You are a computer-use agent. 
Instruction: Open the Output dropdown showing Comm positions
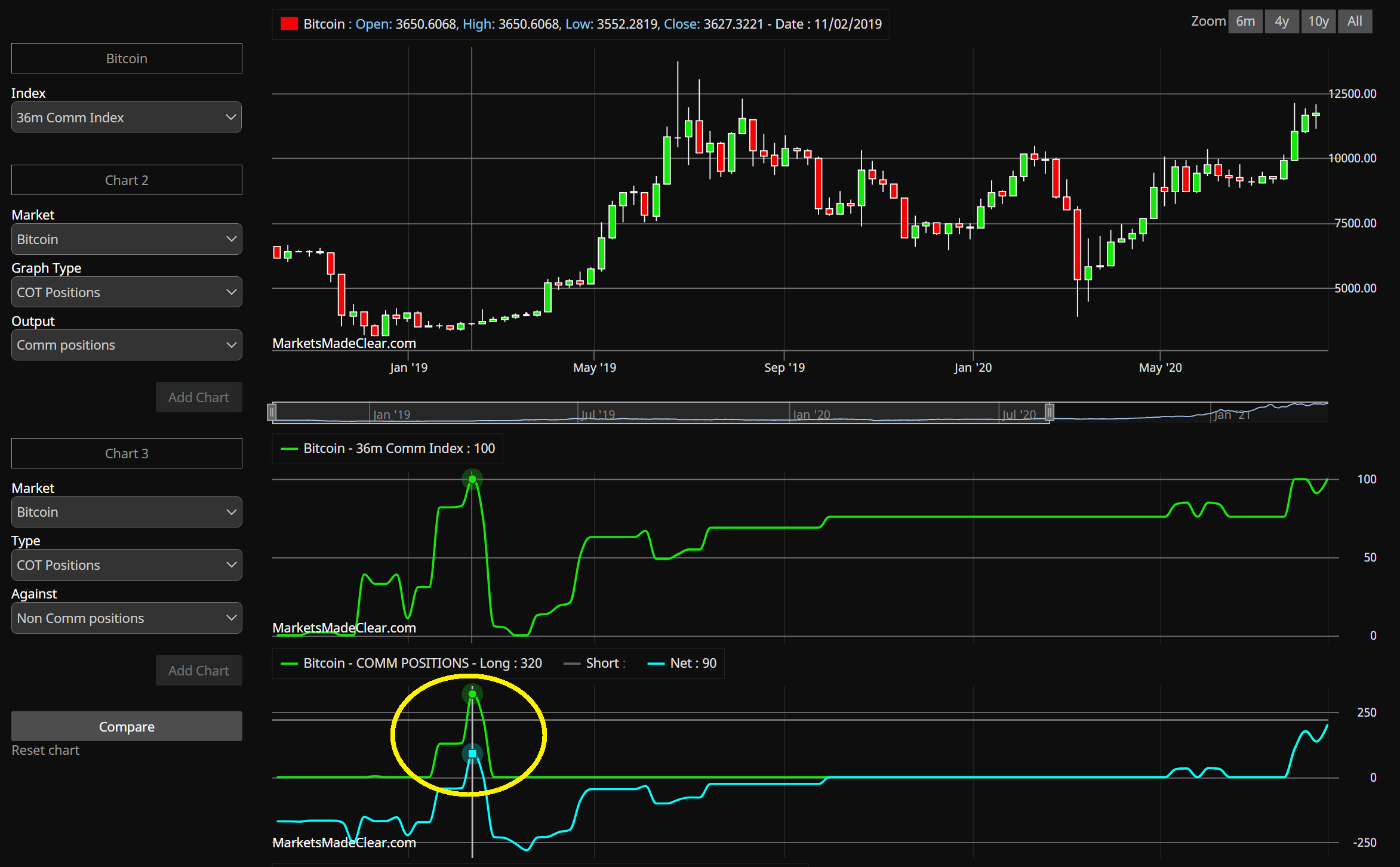click(127, 345)
